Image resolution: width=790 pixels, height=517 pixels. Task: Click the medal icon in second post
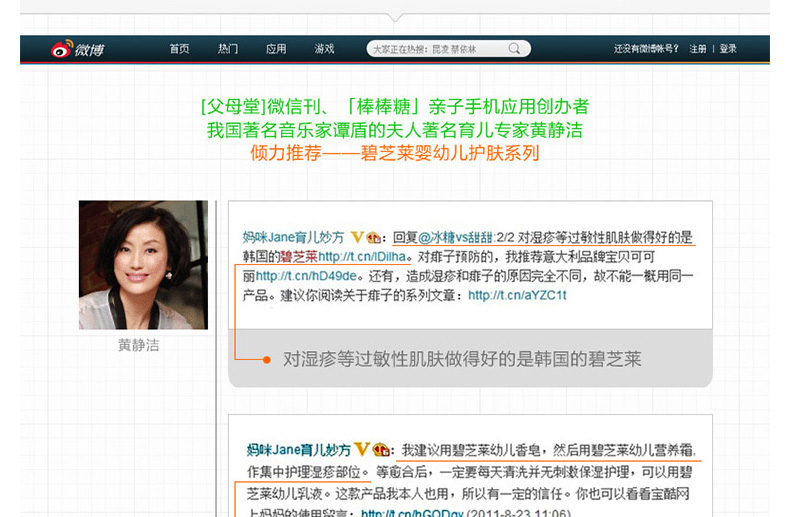click(x=380, y=450)
